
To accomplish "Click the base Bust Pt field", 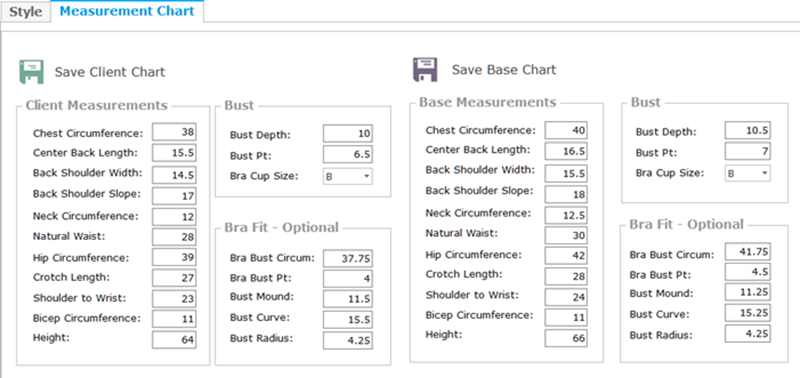I will point(747,152).
